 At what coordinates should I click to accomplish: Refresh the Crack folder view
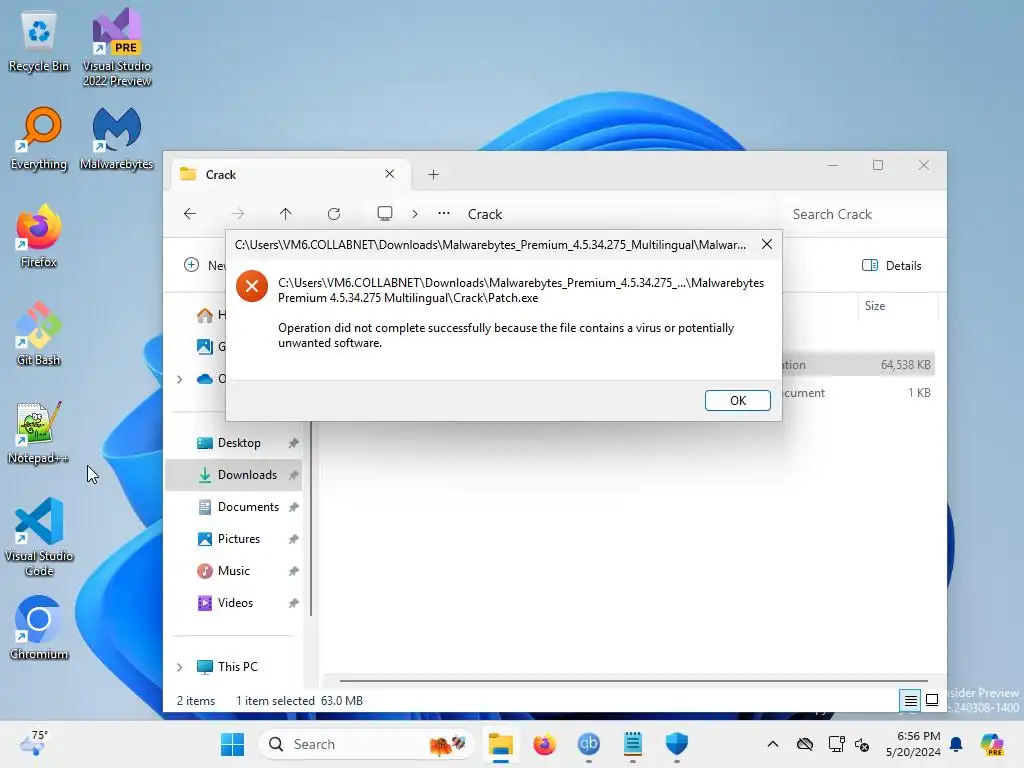click(x=334, y=214)
